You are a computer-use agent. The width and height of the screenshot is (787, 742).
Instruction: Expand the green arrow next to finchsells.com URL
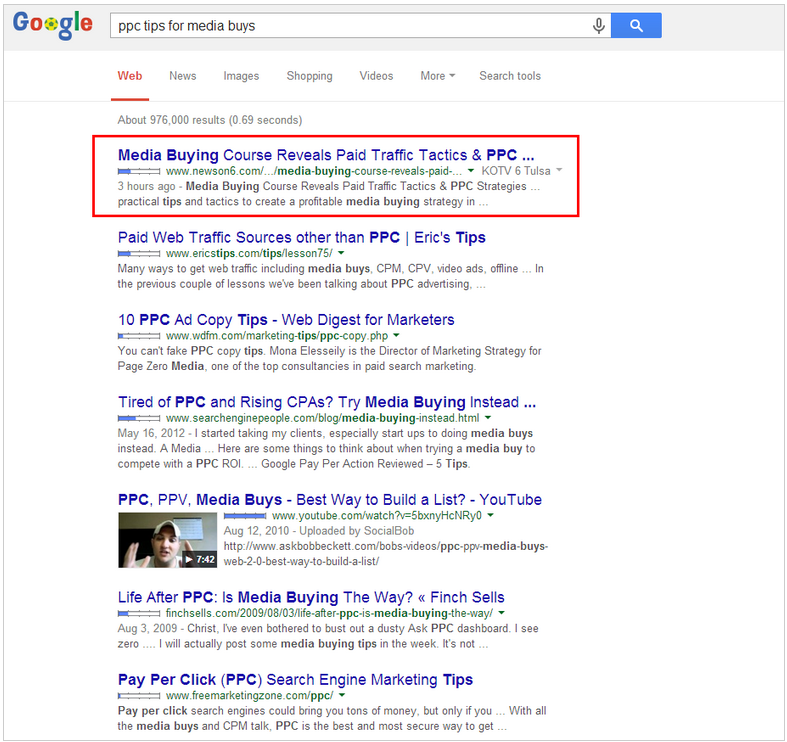(x=501, y=613)
